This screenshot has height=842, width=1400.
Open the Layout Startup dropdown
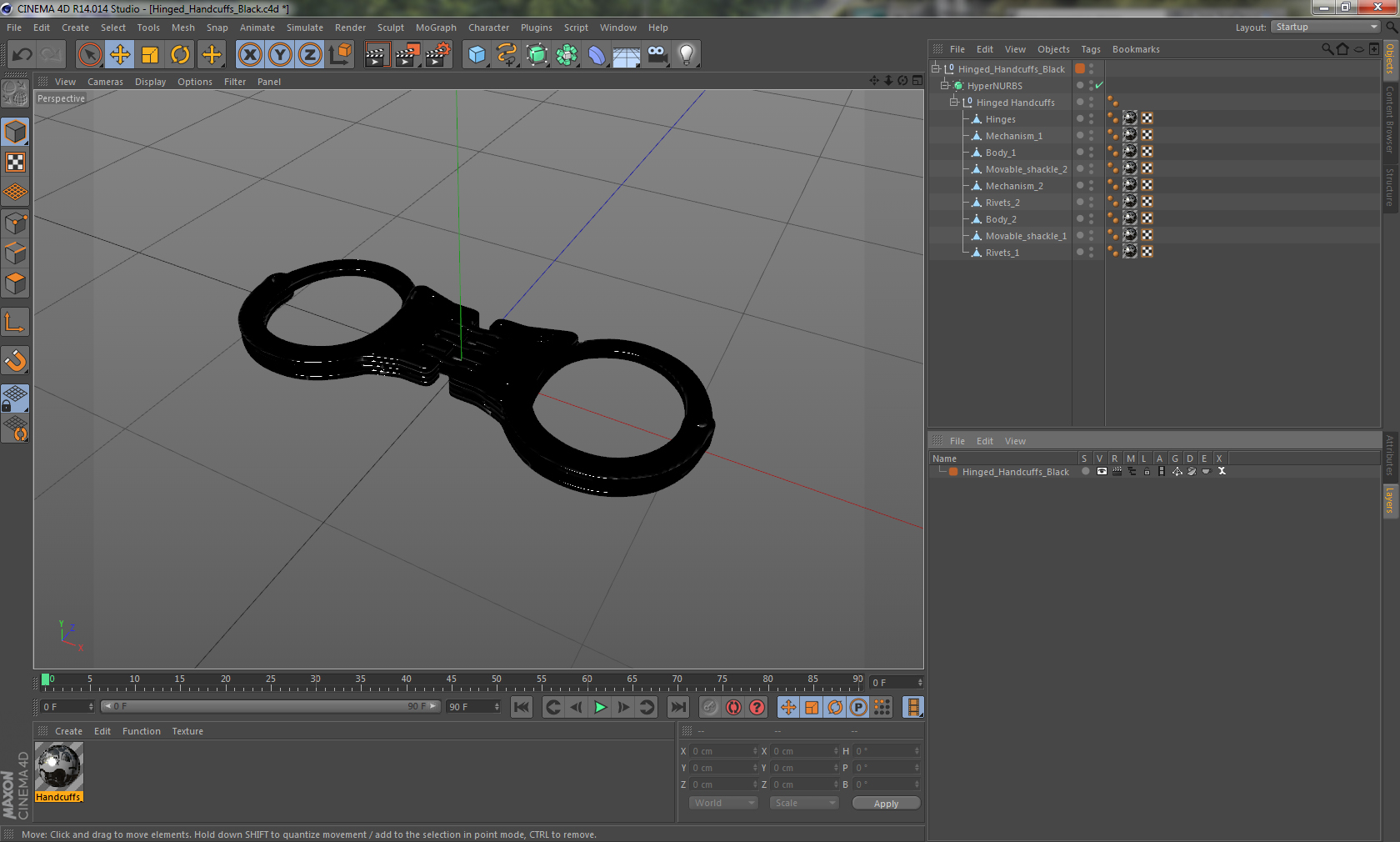pos(1325,27)
